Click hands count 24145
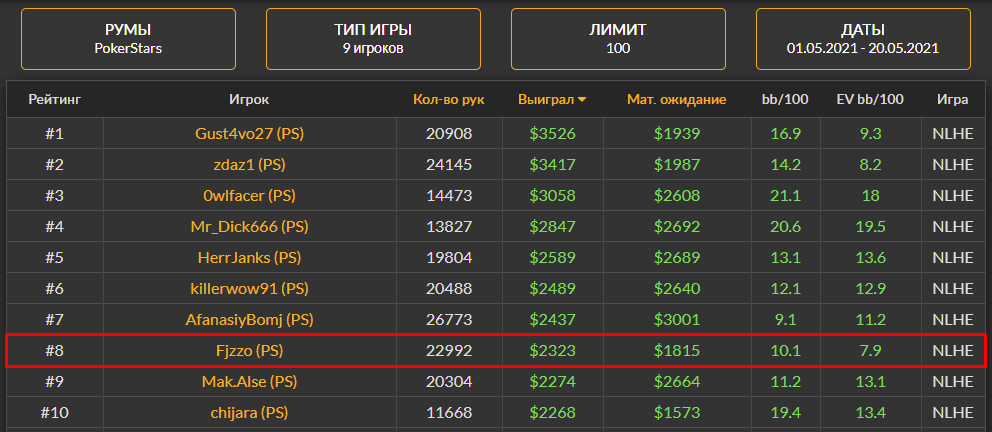Viewport: 992px width, 432px height. (x=449, y=164)
